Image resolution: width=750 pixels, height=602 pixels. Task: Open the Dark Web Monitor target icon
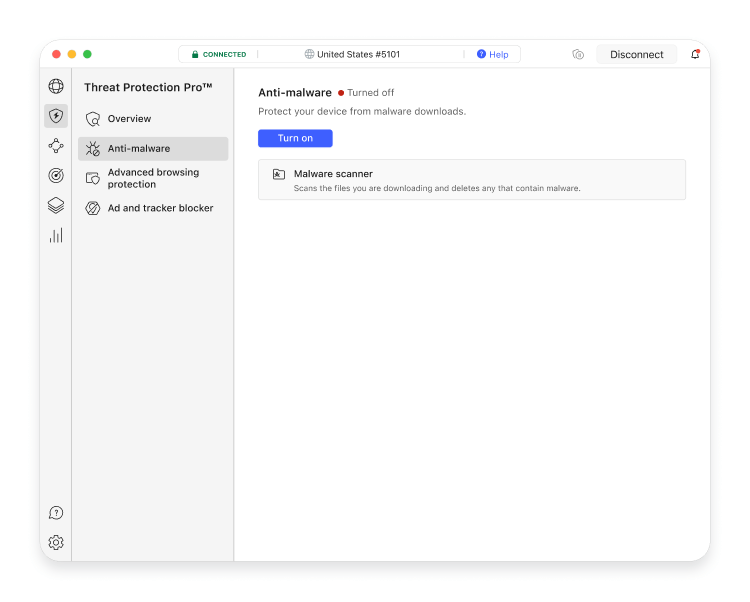click(56, 175)
